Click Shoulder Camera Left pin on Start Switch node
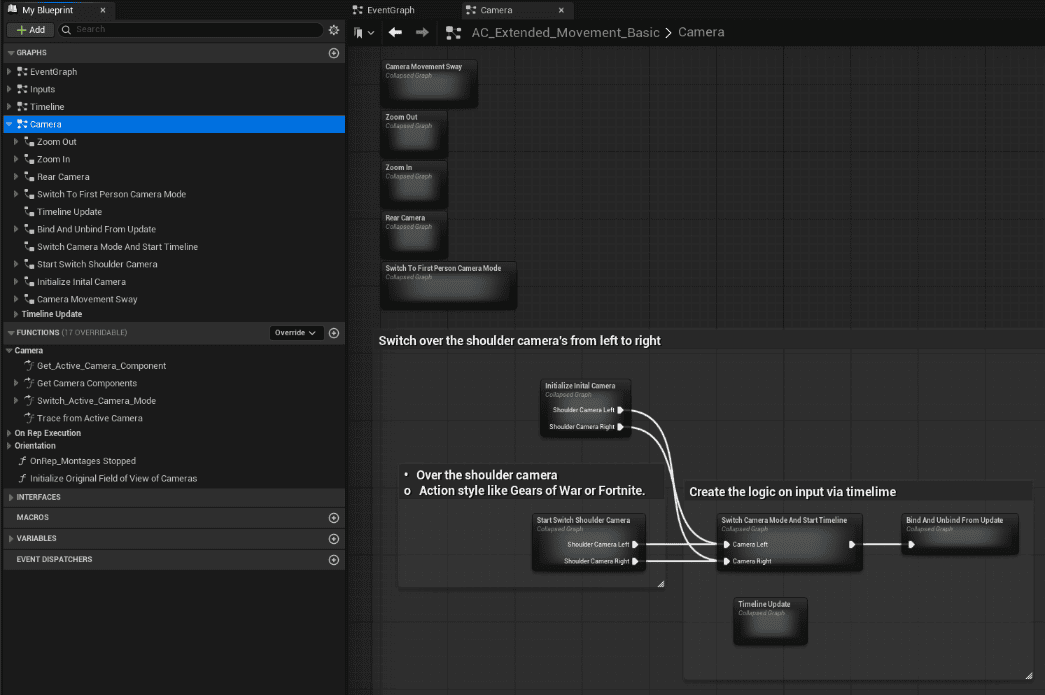 (635, 544)
